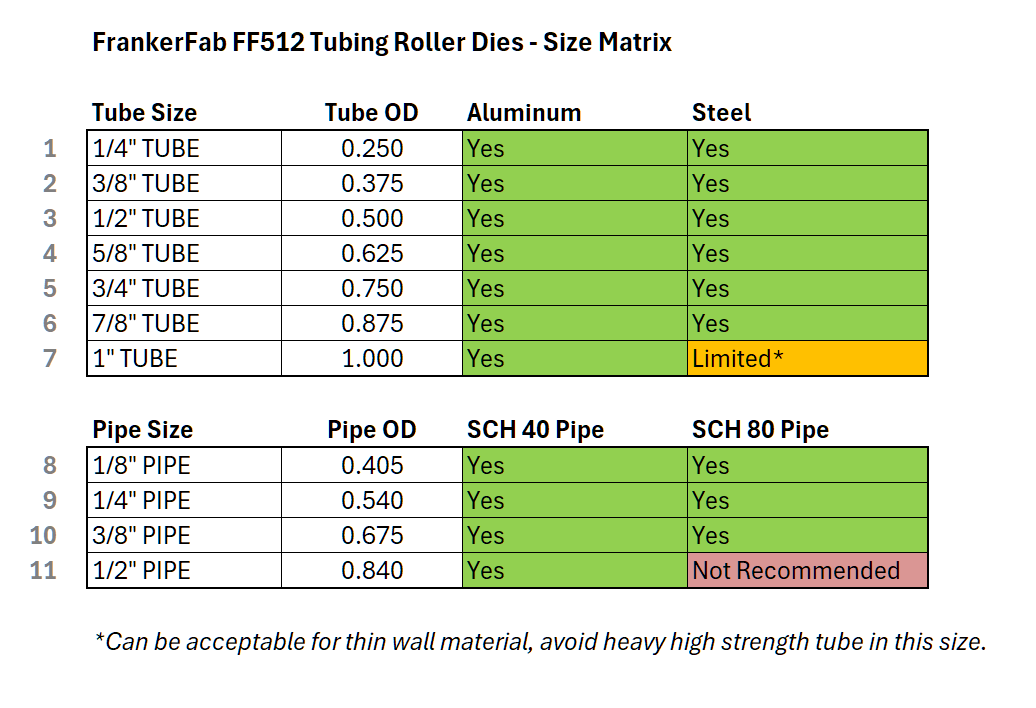The width and height of the screenshot is (1036, 708).
Task: Select the '1" TUBE' size cell
Action: (x=183, y=359)
